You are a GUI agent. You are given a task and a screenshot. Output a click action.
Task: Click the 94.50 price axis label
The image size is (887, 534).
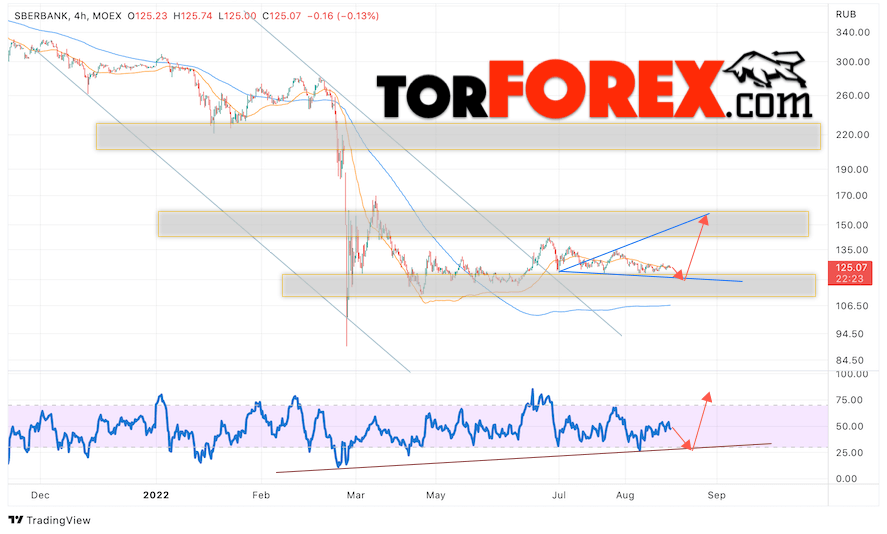tap(849, 334)
